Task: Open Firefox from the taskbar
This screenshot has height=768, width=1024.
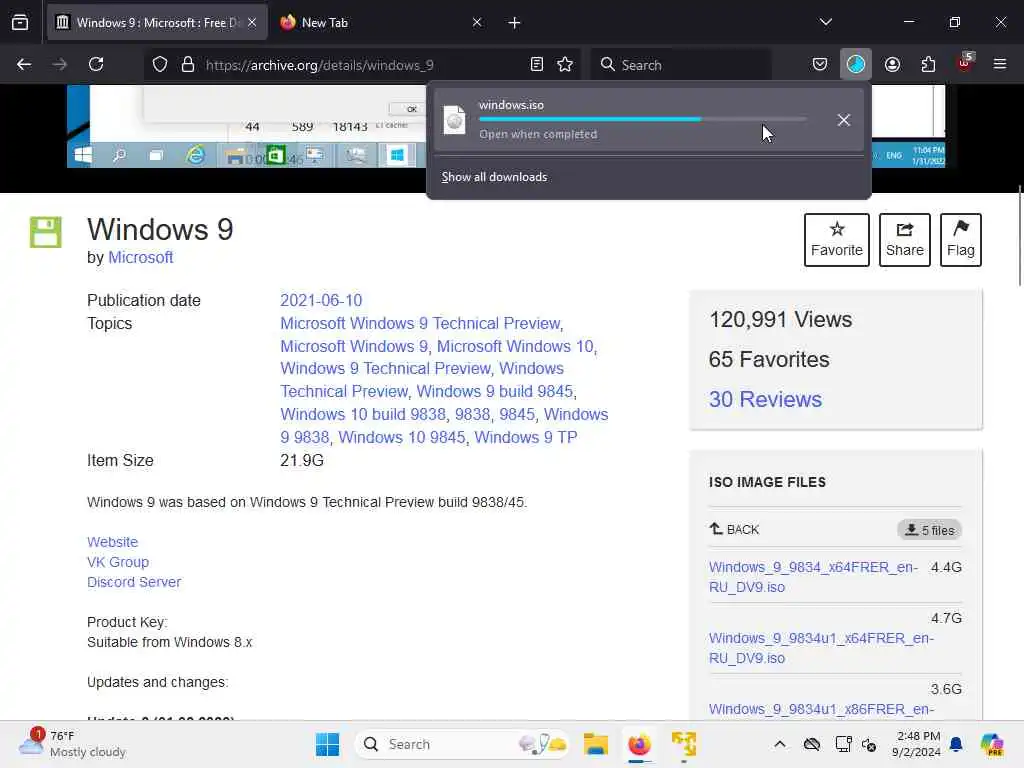Action: point(639,744)
